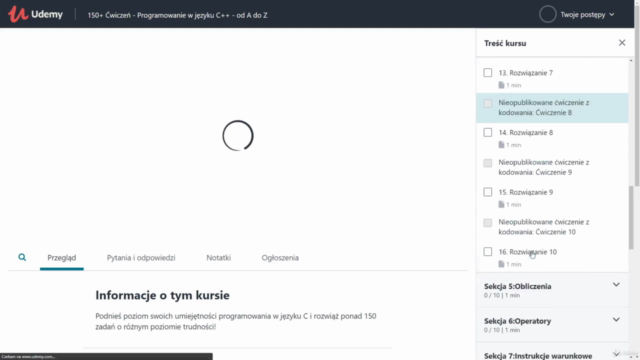Image resolution: width=640 pixels, height=360 pixels.
Task: Toggle checkbox for Ćwiczenie 9 item
Action: click(488, 163)
